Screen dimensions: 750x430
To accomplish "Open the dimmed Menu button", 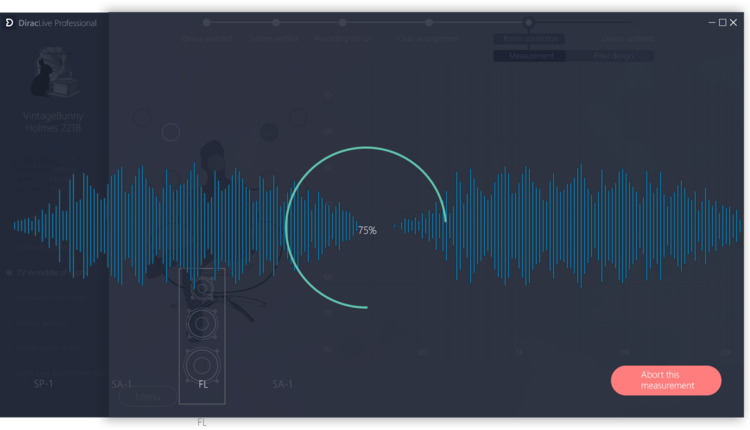I will 148,397.
